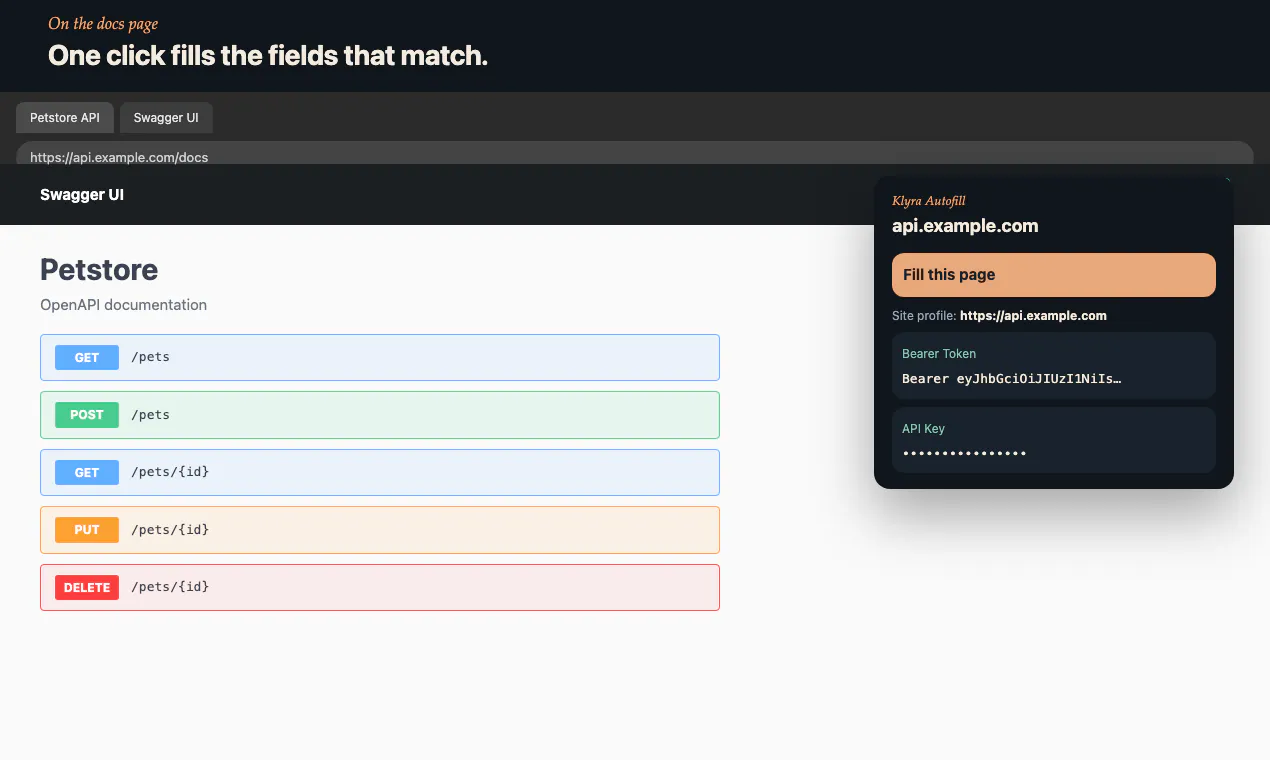Switch to the Swagger UI browser tab
The image size is (1270, 760).
pos(166,118)
